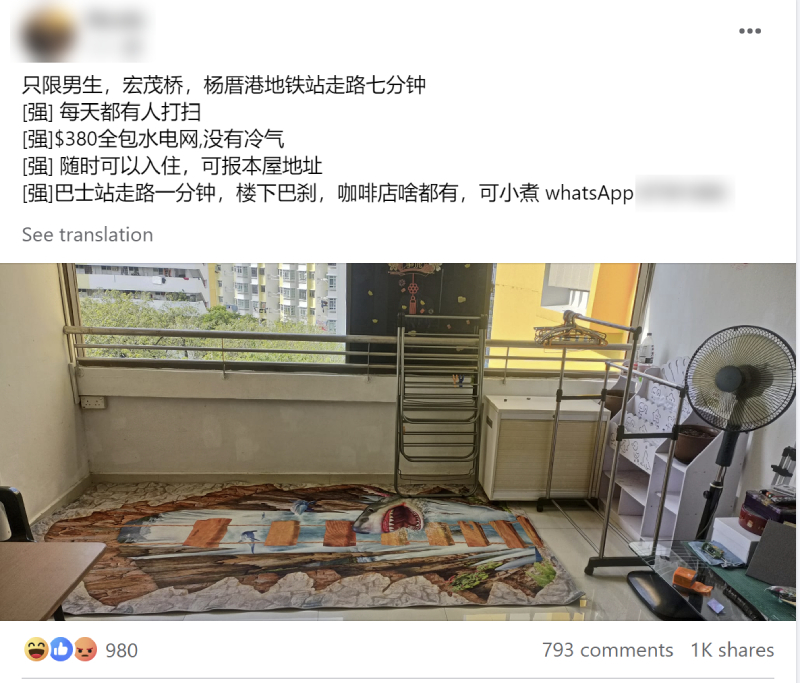800x683 pixels.
Task: Click the shark rug in the photo
Action: click(x=311, y=547)
